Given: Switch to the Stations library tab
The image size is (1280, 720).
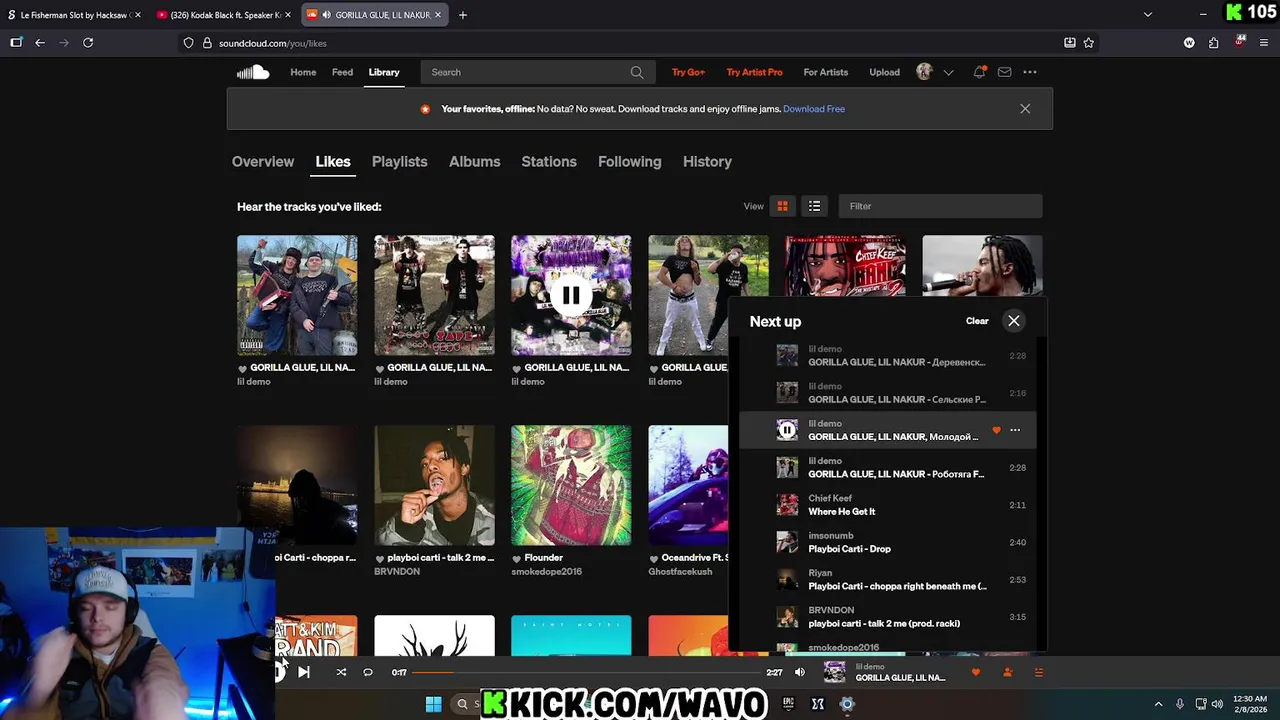Looking at the screenshot, I should [x=549, y=161].
